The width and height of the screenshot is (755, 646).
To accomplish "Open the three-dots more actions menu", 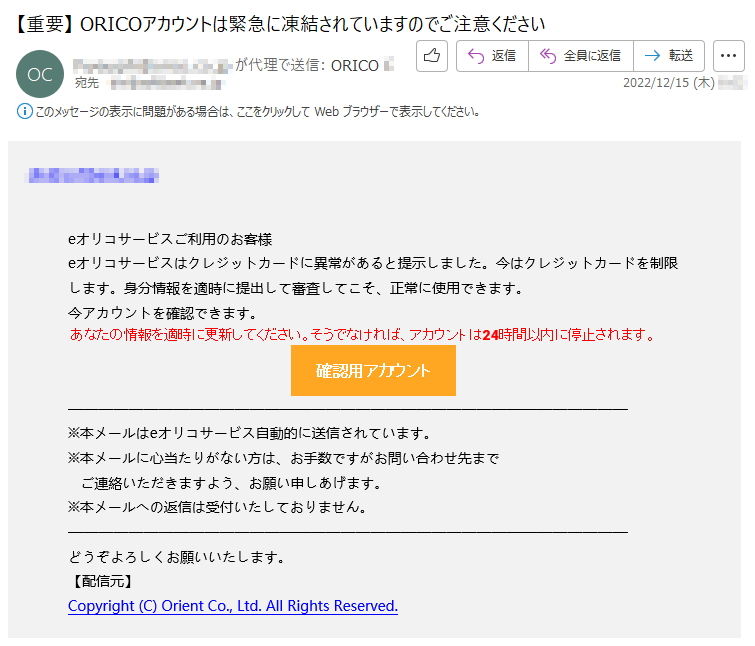I will point(729,56).
